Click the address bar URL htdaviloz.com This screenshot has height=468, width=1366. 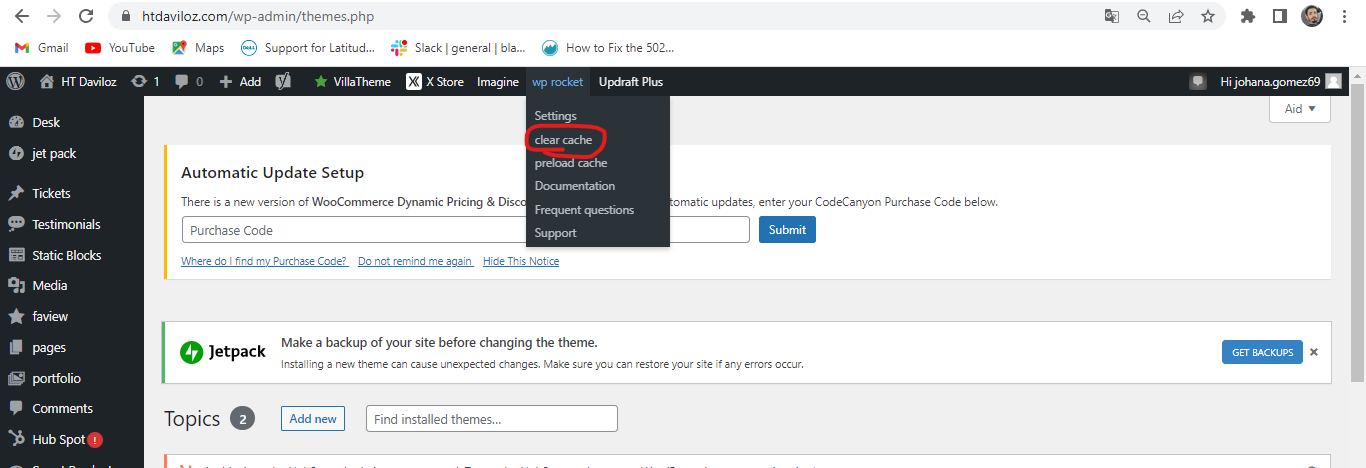point(257,16)
